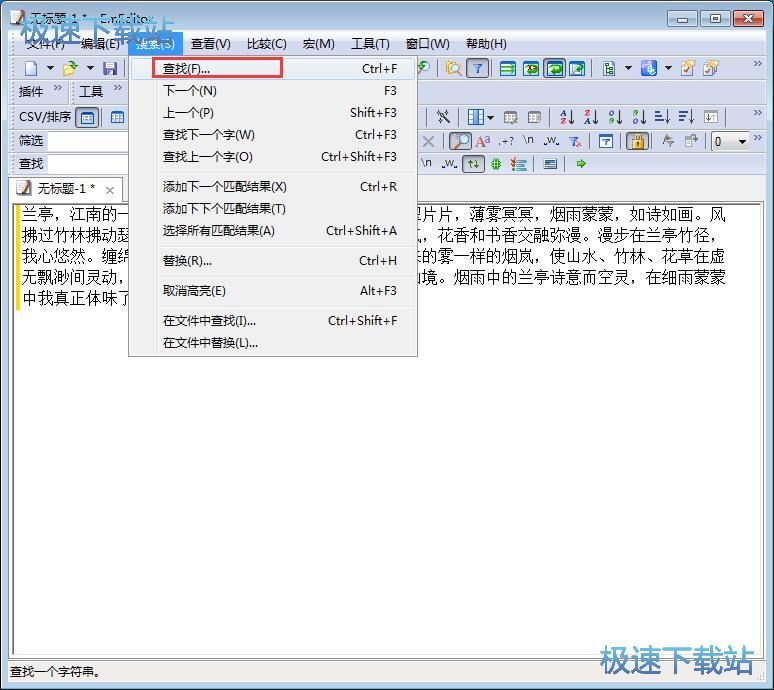Expand main toolbar overflow chevron at far right
The height and width of the screenshot is (690, 774).
[x=758, y=64]
